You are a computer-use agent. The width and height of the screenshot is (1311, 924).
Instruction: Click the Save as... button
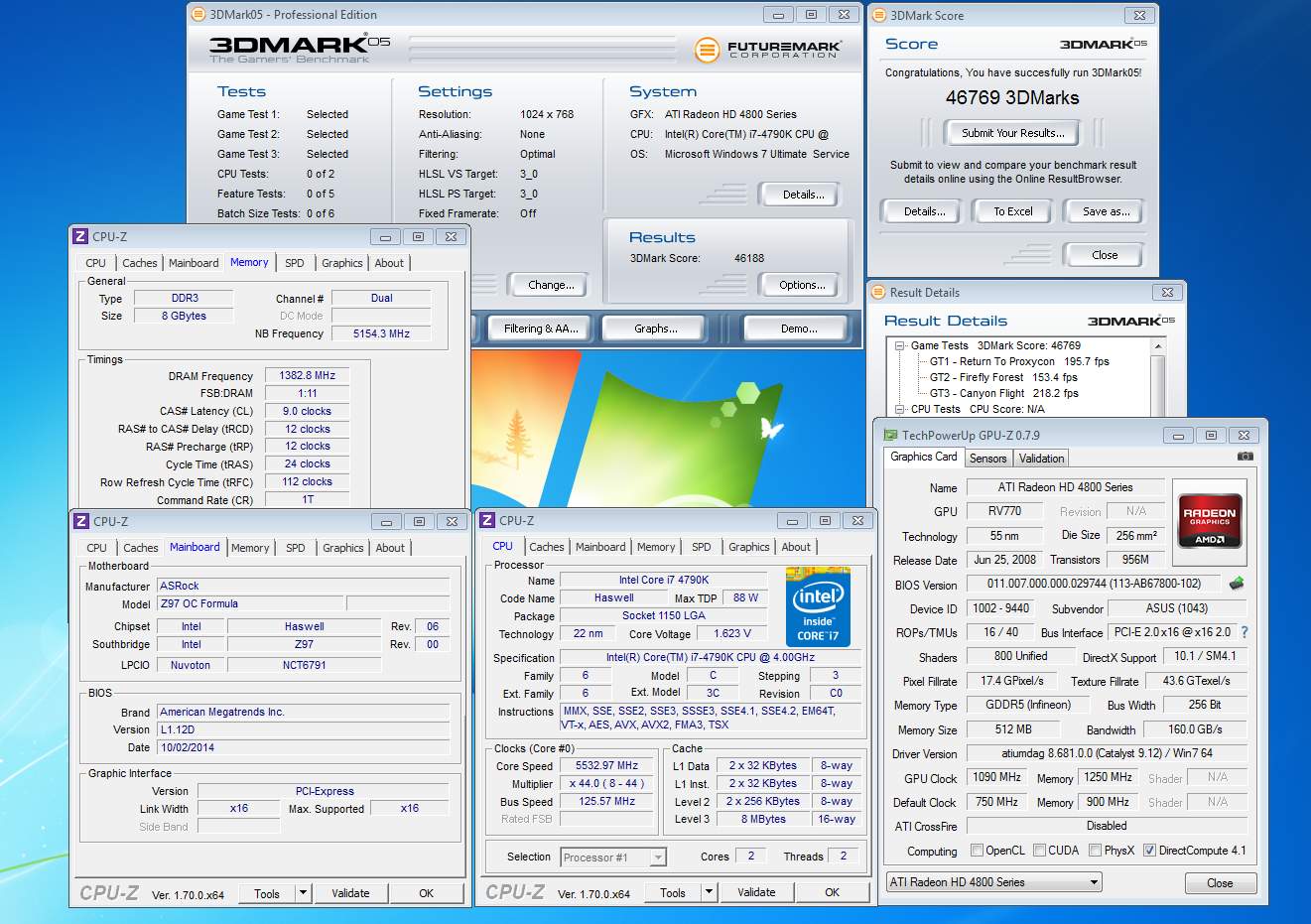1106,211
